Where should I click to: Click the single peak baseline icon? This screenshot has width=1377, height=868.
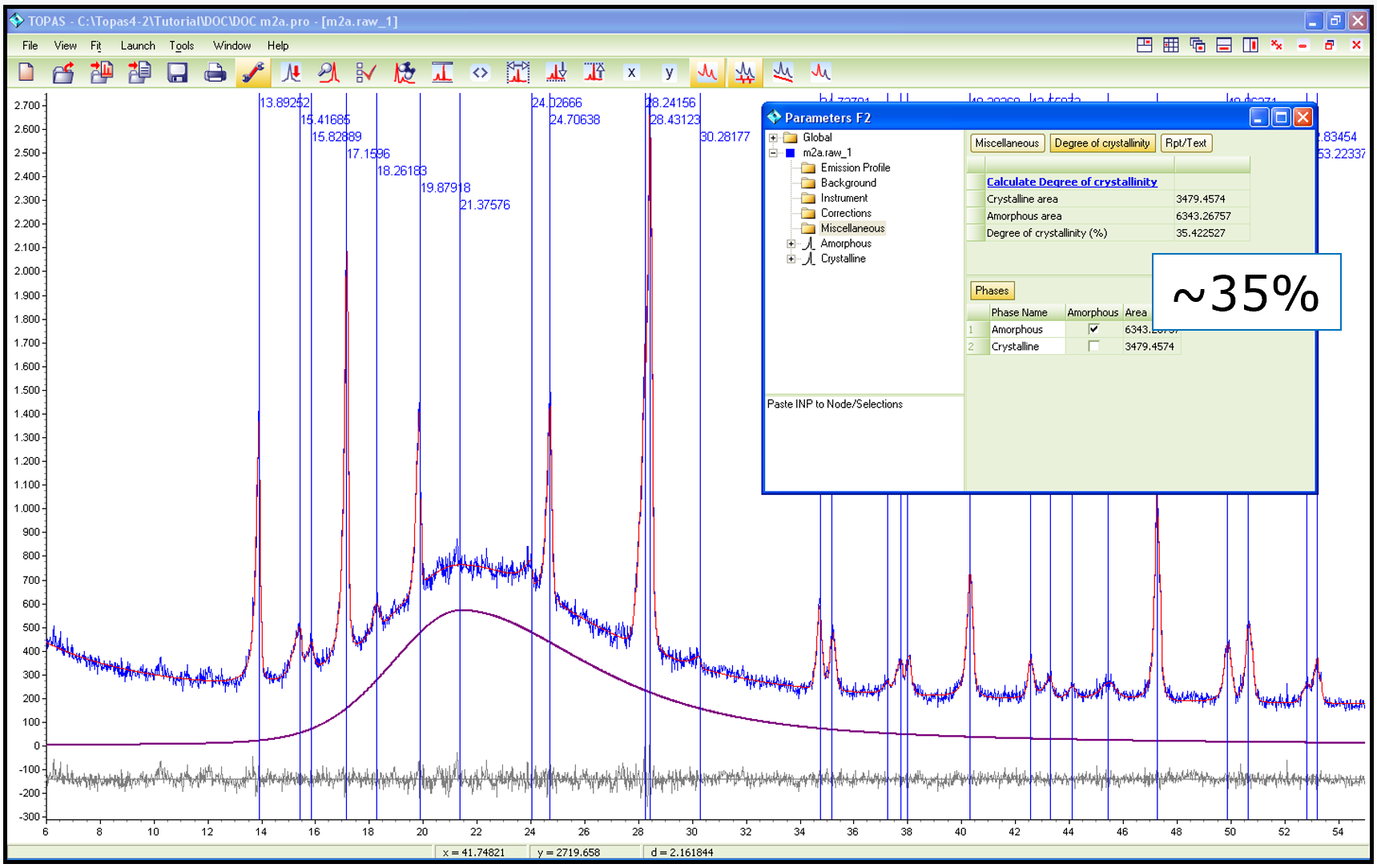click(x=442, y=73)
